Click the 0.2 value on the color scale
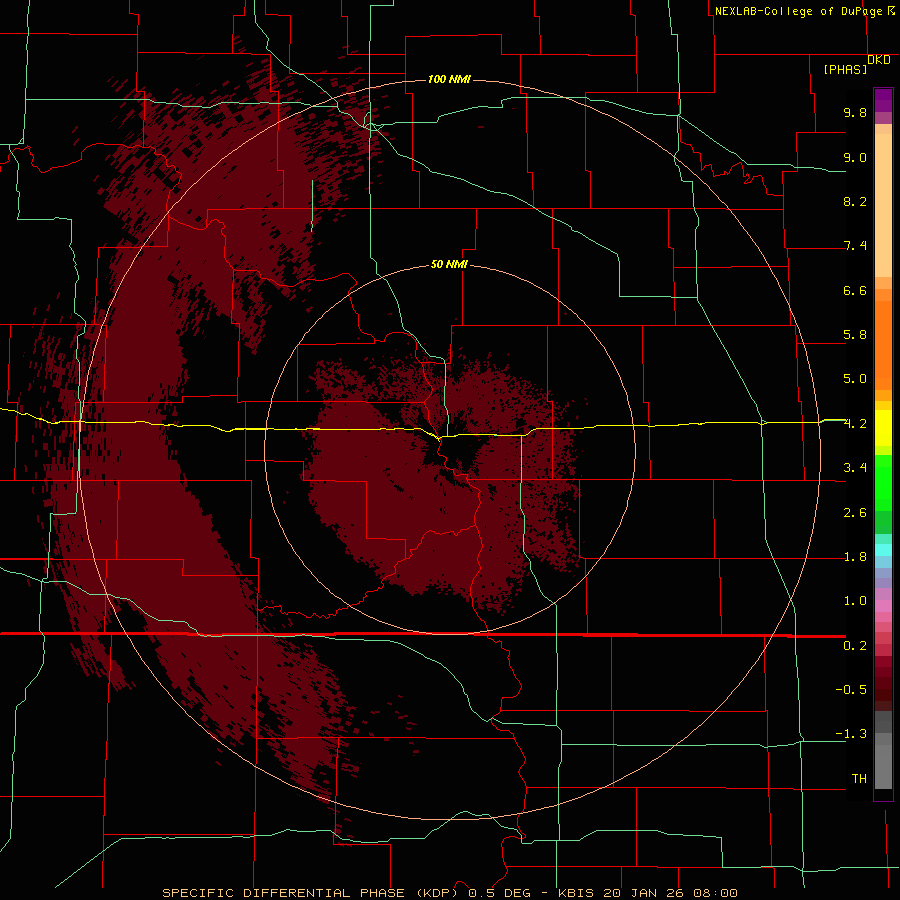 [x=855, y=646]
